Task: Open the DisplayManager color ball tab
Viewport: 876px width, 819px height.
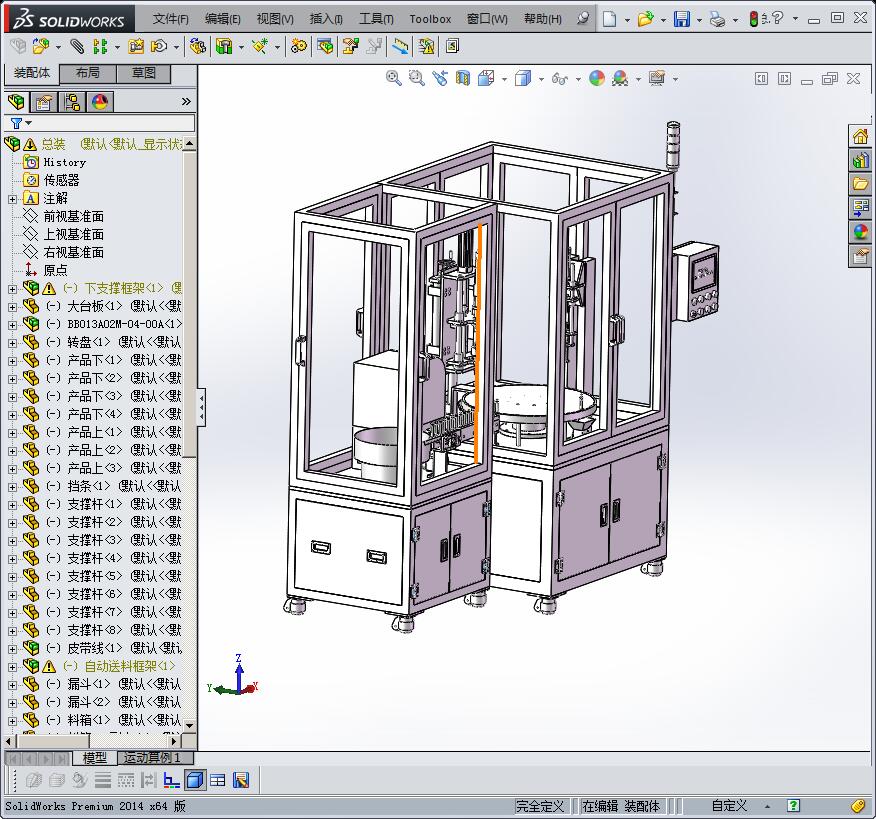Action: click(100, 102)
